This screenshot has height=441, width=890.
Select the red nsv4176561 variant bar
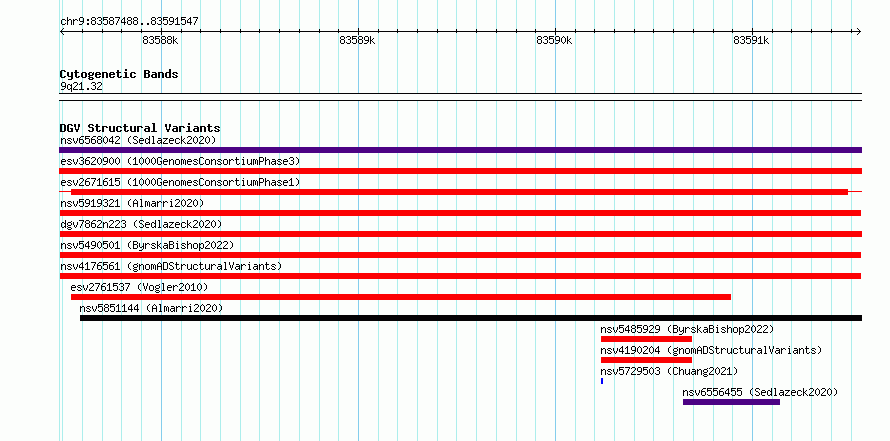pyautogui.click(x=460, y=276)
